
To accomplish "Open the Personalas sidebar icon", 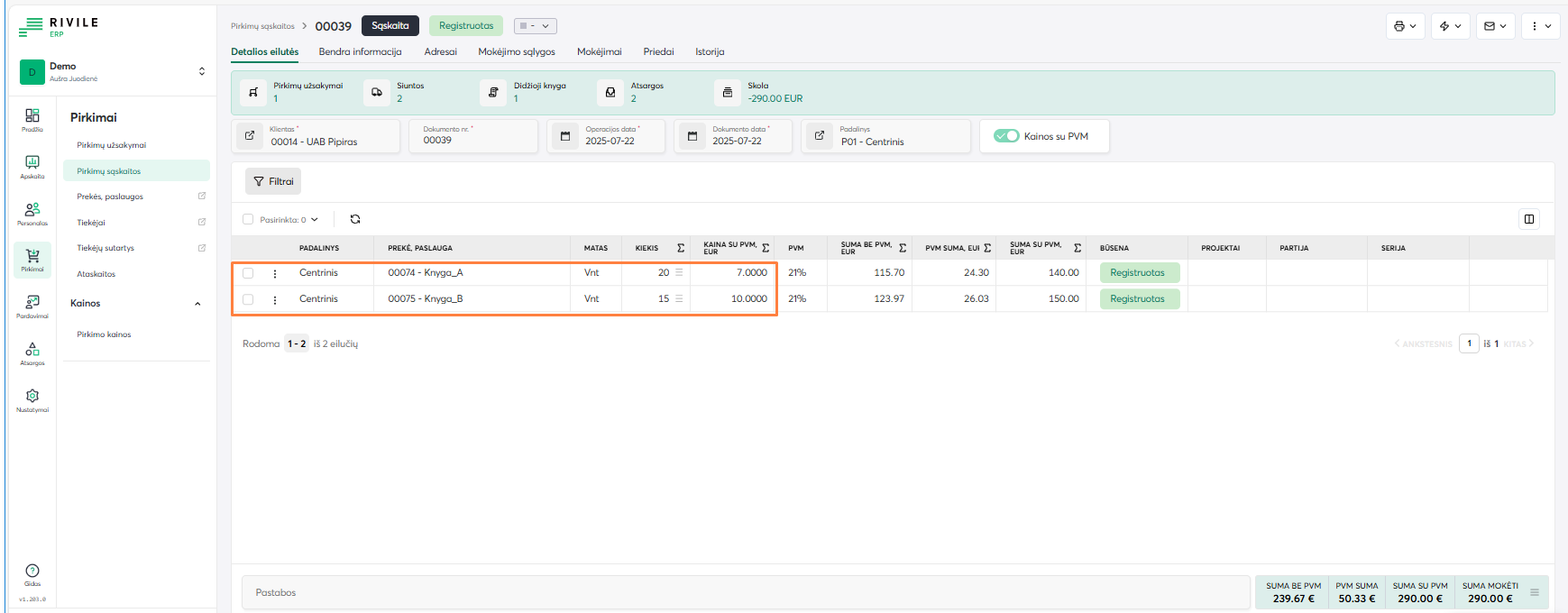I will (x=32, y=213).
